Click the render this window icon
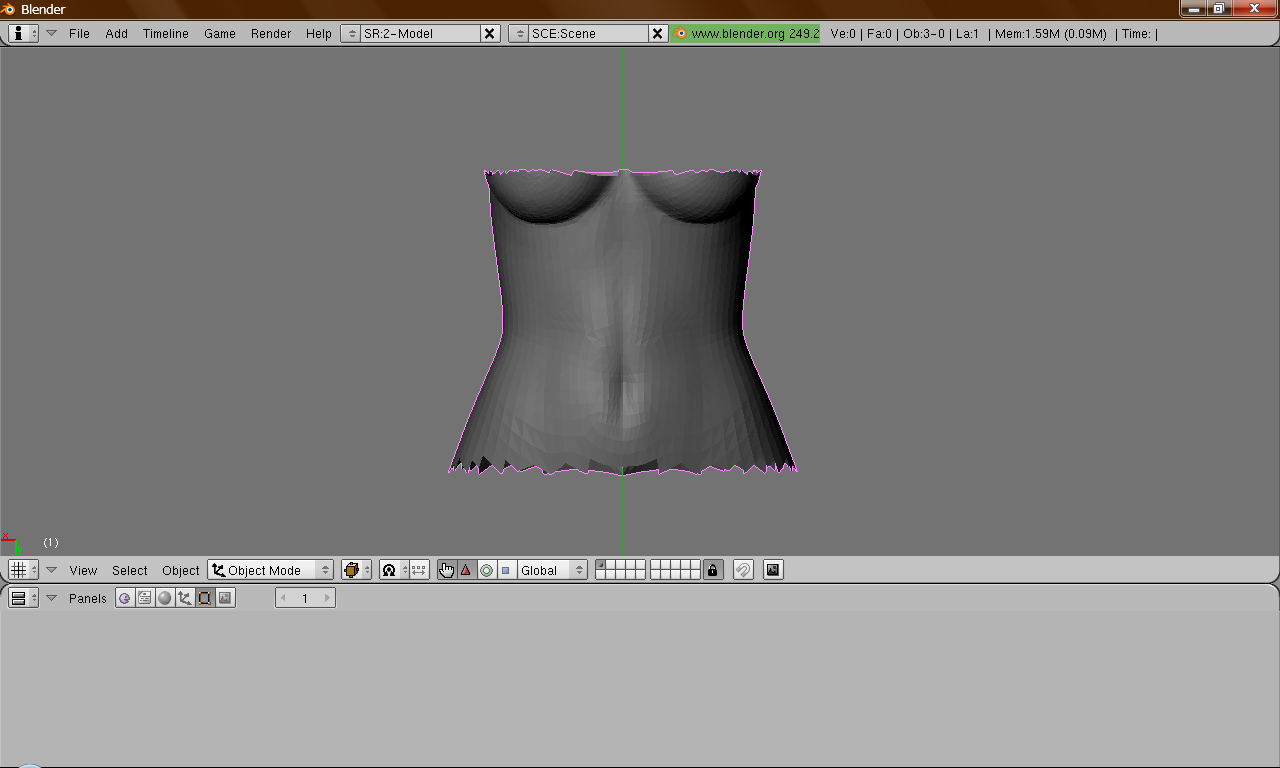The image size is (1280, 768). [772, 570]
